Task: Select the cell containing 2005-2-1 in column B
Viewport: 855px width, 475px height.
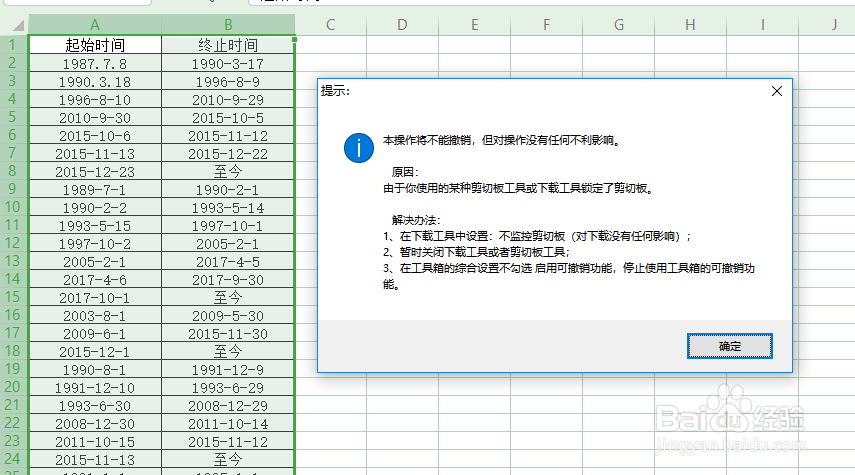Action: tap(228, 243)
